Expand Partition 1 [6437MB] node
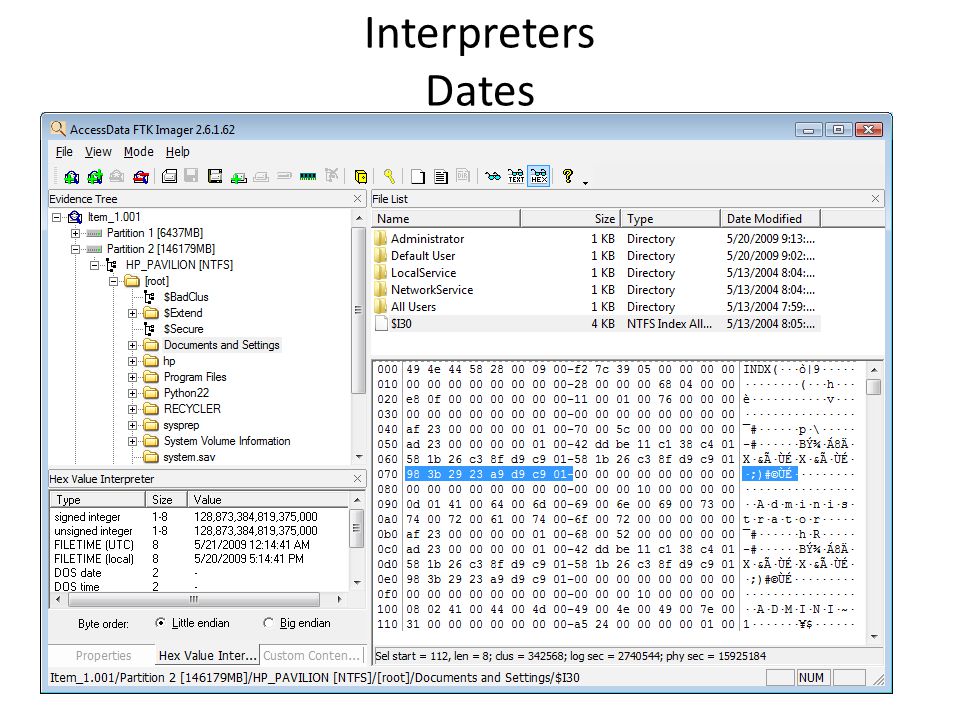This screenshot has width=960, height=720. [x=75, y=233]
